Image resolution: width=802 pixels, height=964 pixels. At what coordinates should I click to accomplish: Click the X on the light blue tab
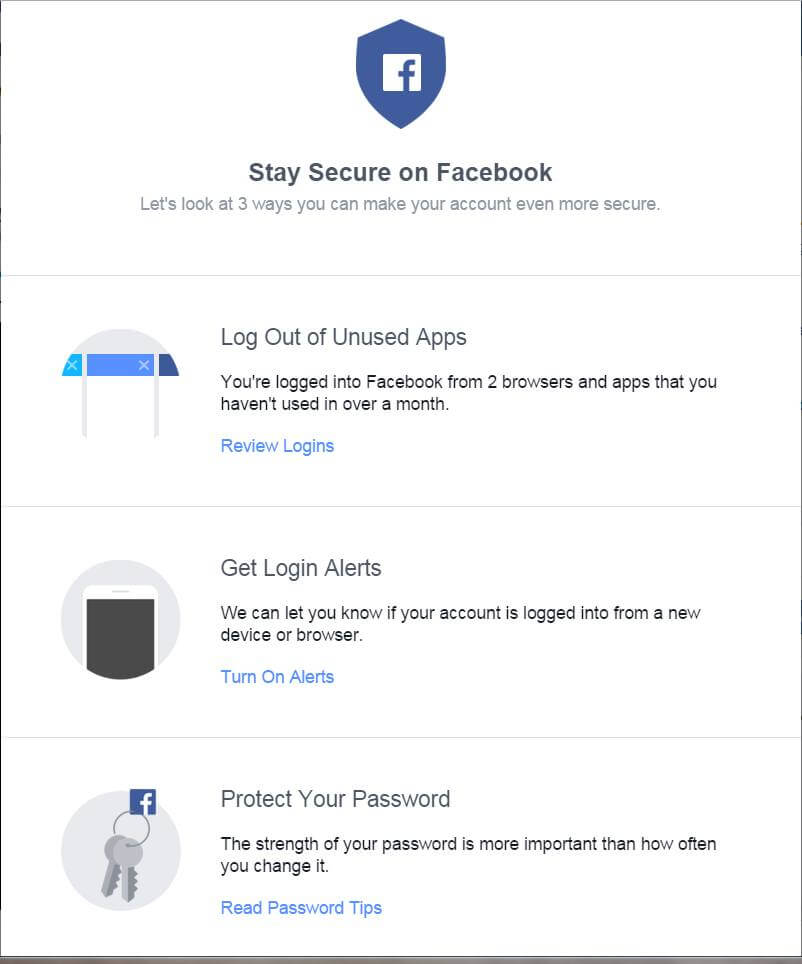pyautogui.click(x=72, y=365)
